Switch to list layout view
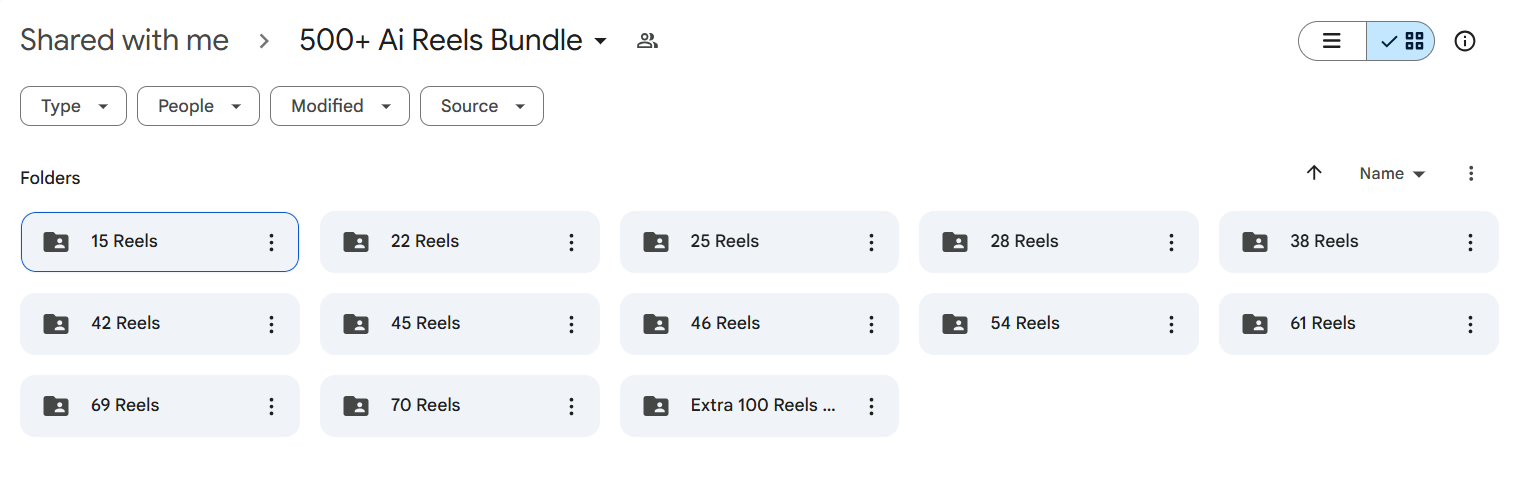 [1332, 41]
